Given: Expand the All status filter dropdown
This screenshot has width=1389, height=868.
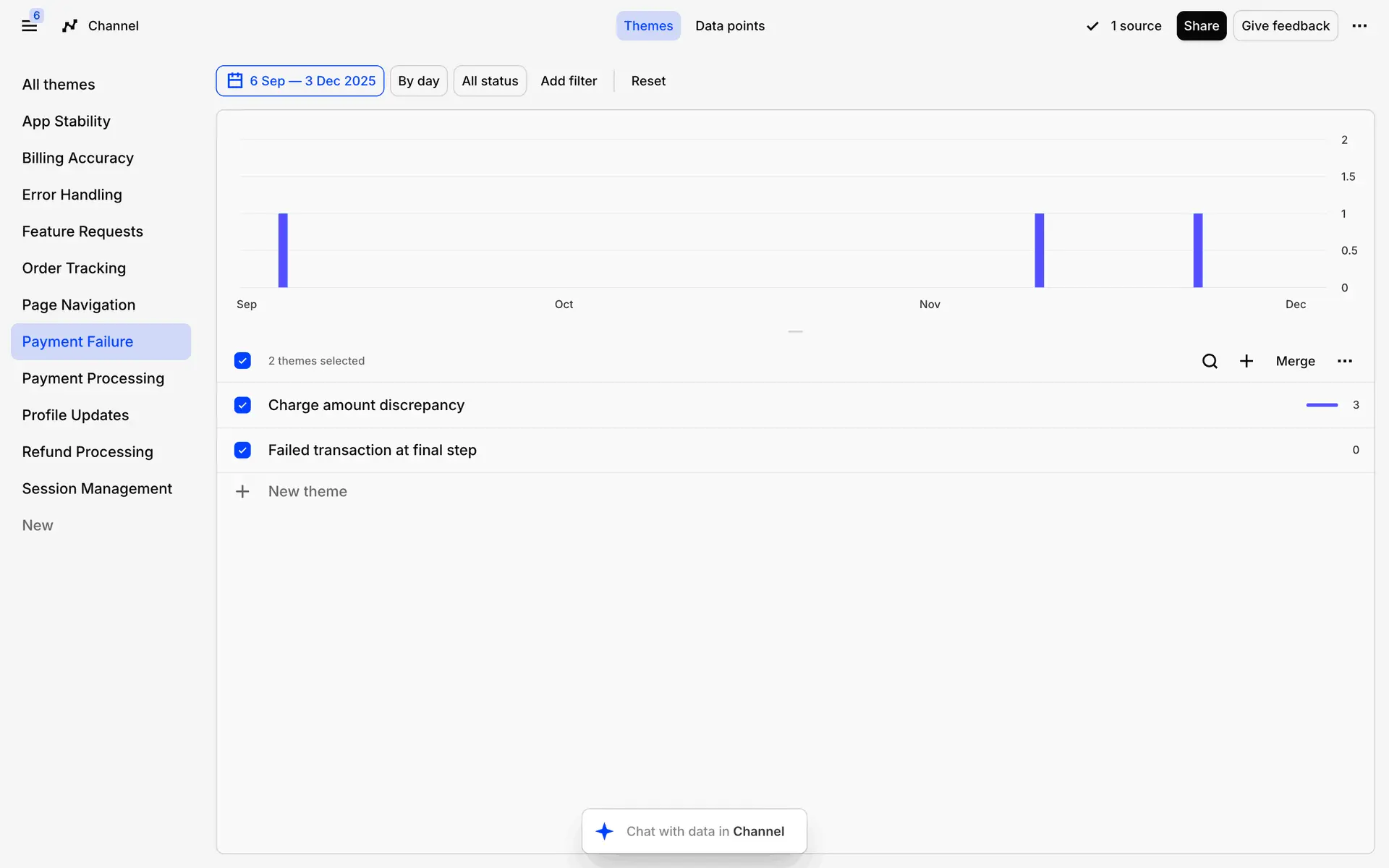Looking at the screenshot, I should click(490, 81).
